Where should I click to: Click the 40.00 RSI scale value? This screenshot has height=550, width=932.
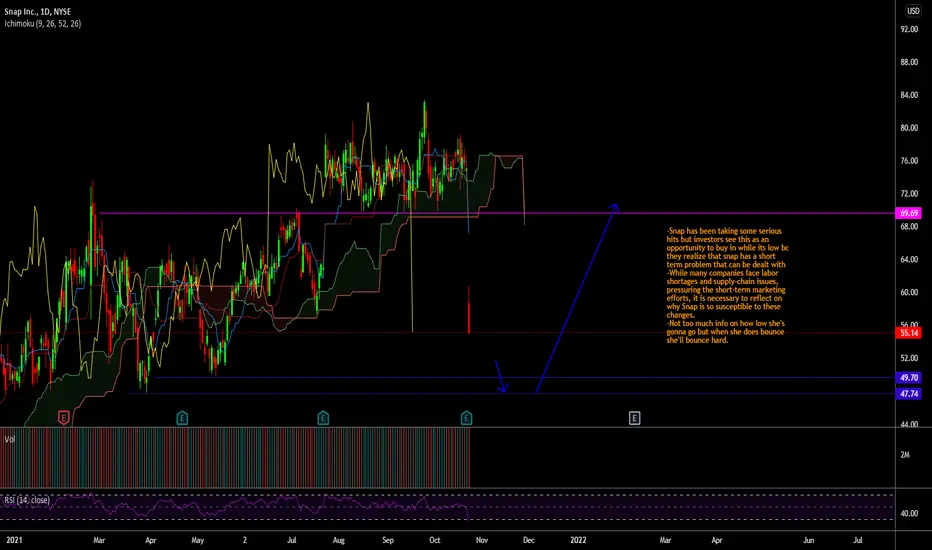pyautogui.click(x=909, y=514)
